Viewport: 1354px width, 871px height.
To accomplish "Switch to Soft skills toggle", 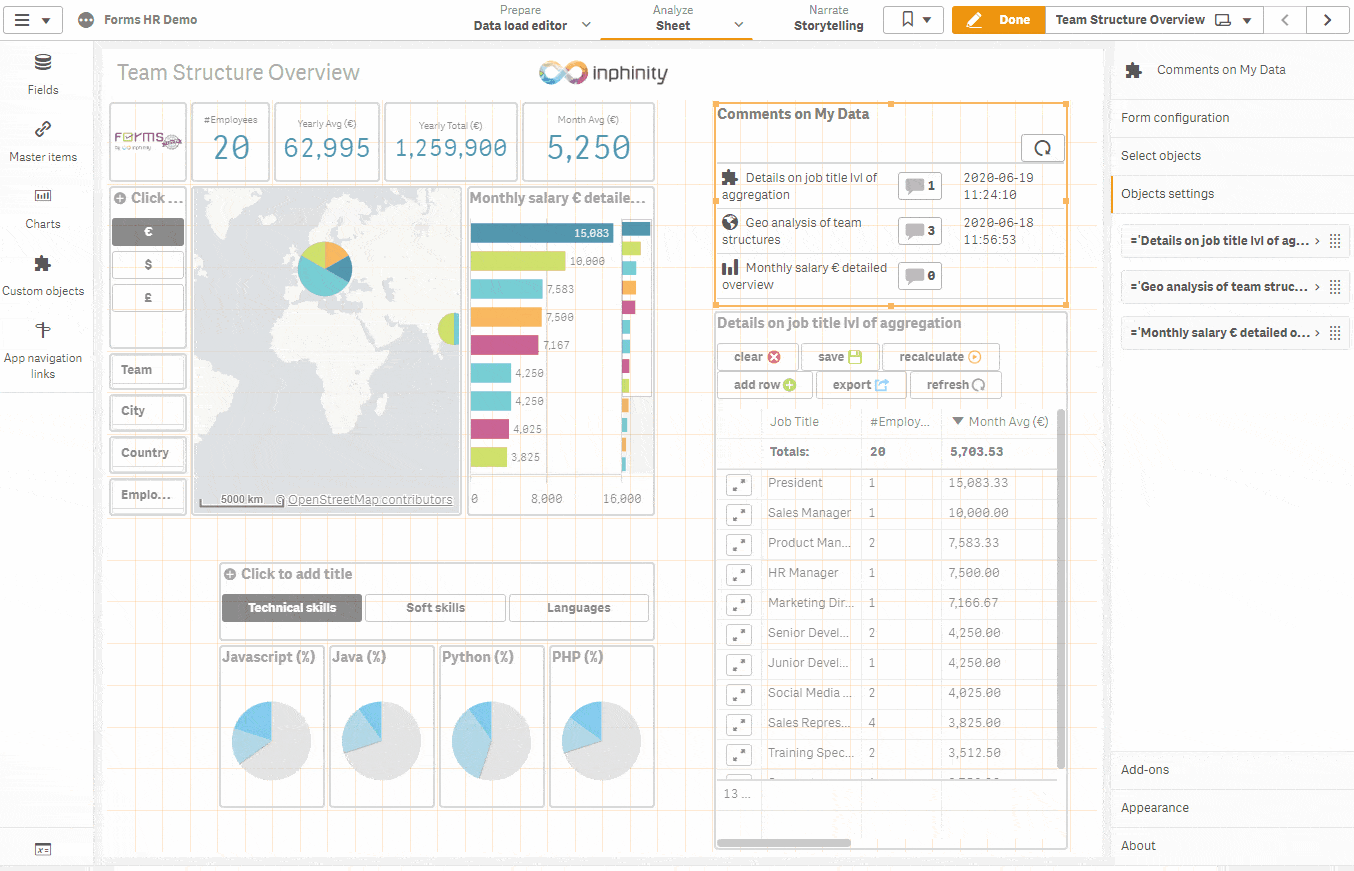I will coord(436,608).
